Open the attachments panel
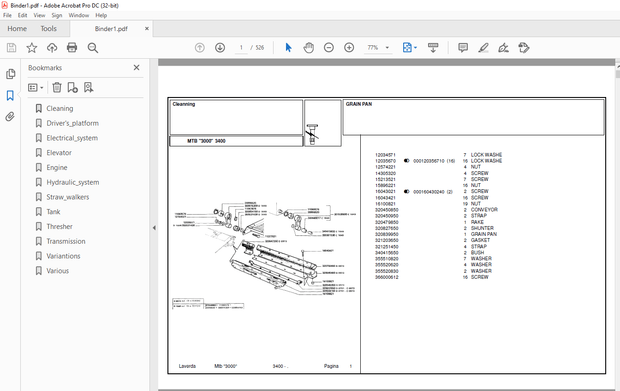 click(x=10, y=117)
